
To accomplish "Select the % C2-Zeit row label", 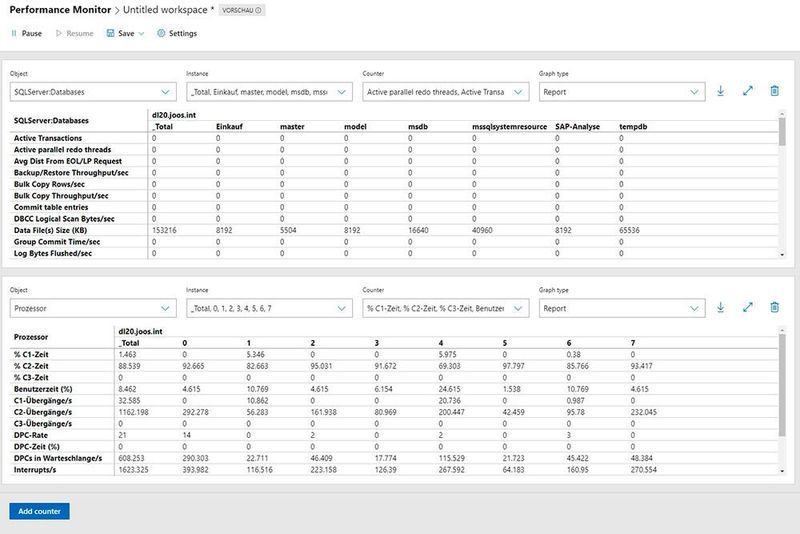I will [31, 366].
